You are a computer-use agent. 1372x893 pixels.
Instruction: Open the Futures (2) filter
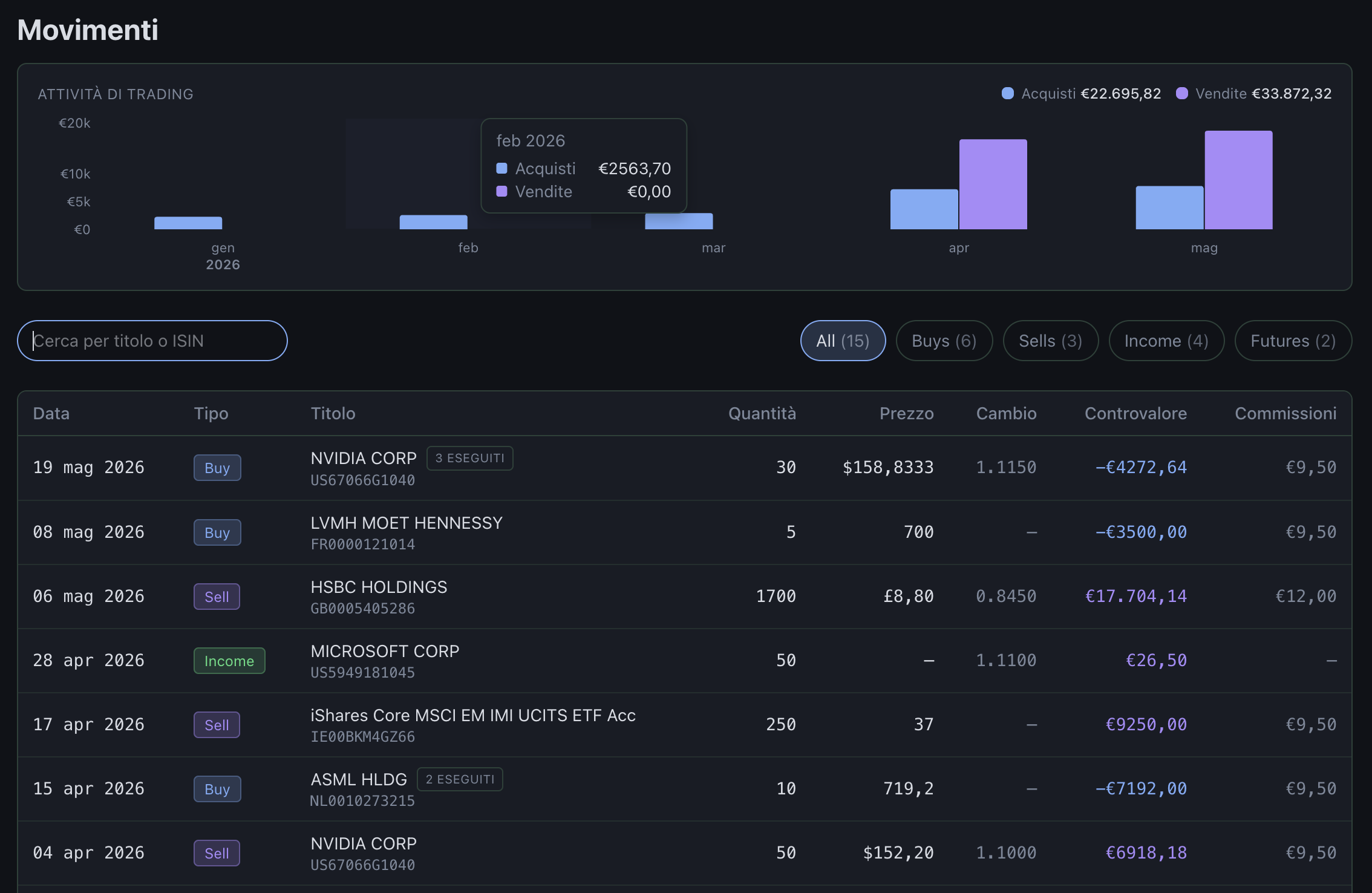(1293, 341)
